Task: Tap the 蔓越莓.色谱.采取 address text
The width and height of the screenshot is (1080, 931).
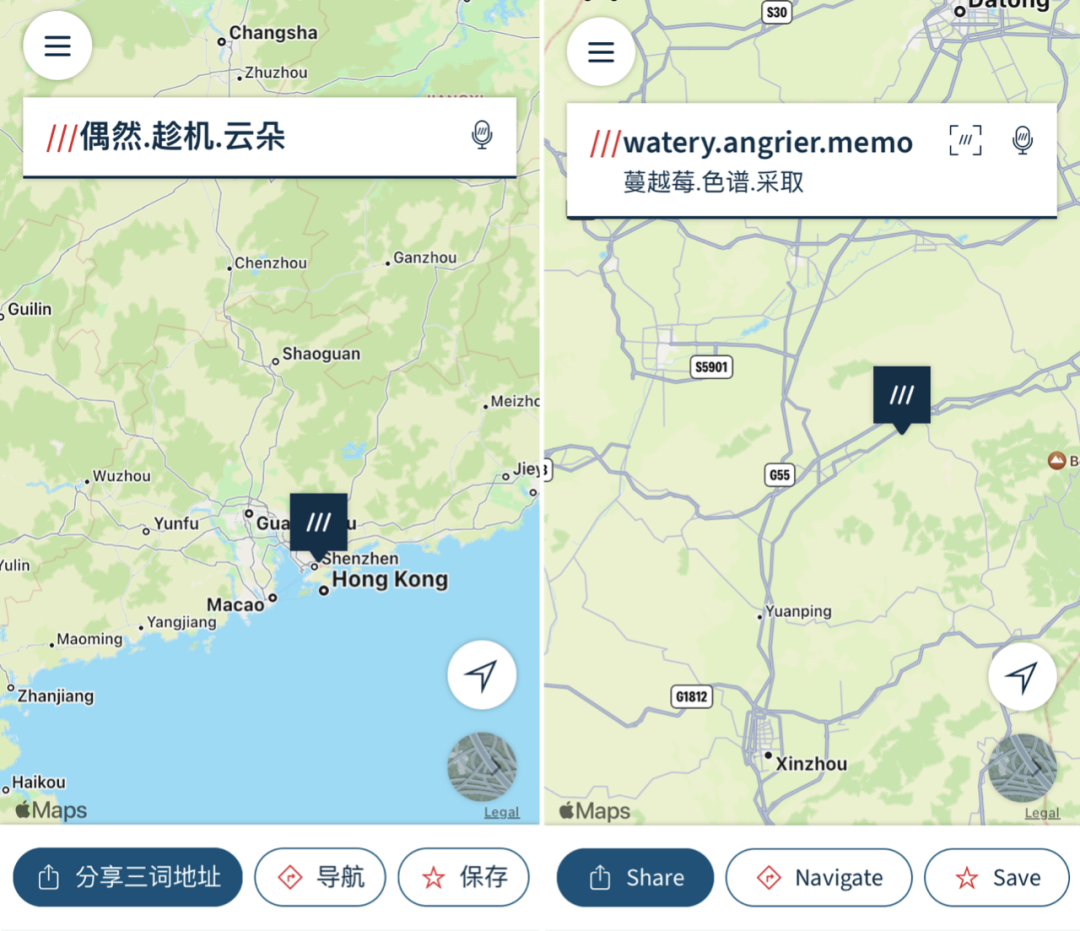Action: (714, 182)
